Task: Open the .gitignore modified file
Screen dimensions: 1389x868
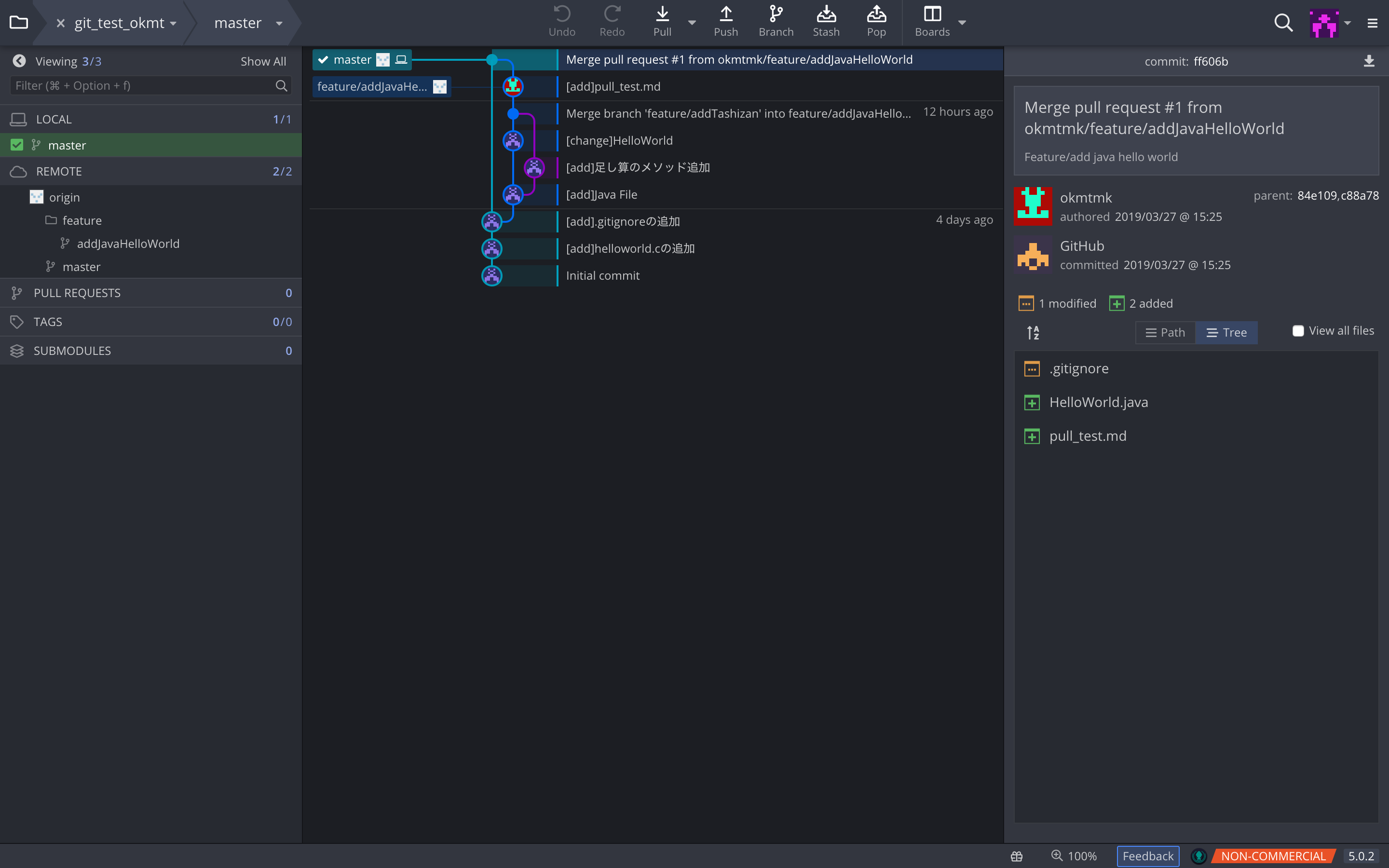Action: tap(1196, 368)
